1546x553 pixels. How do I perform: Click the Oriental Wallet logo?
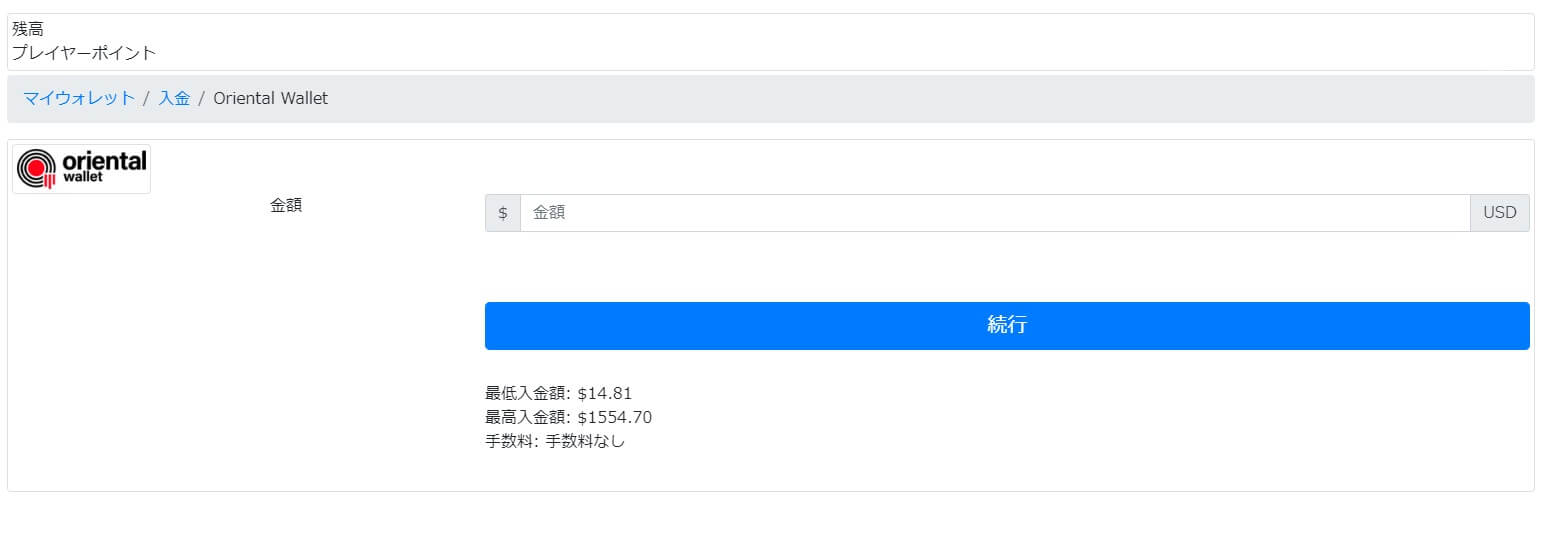click(81, 168)
